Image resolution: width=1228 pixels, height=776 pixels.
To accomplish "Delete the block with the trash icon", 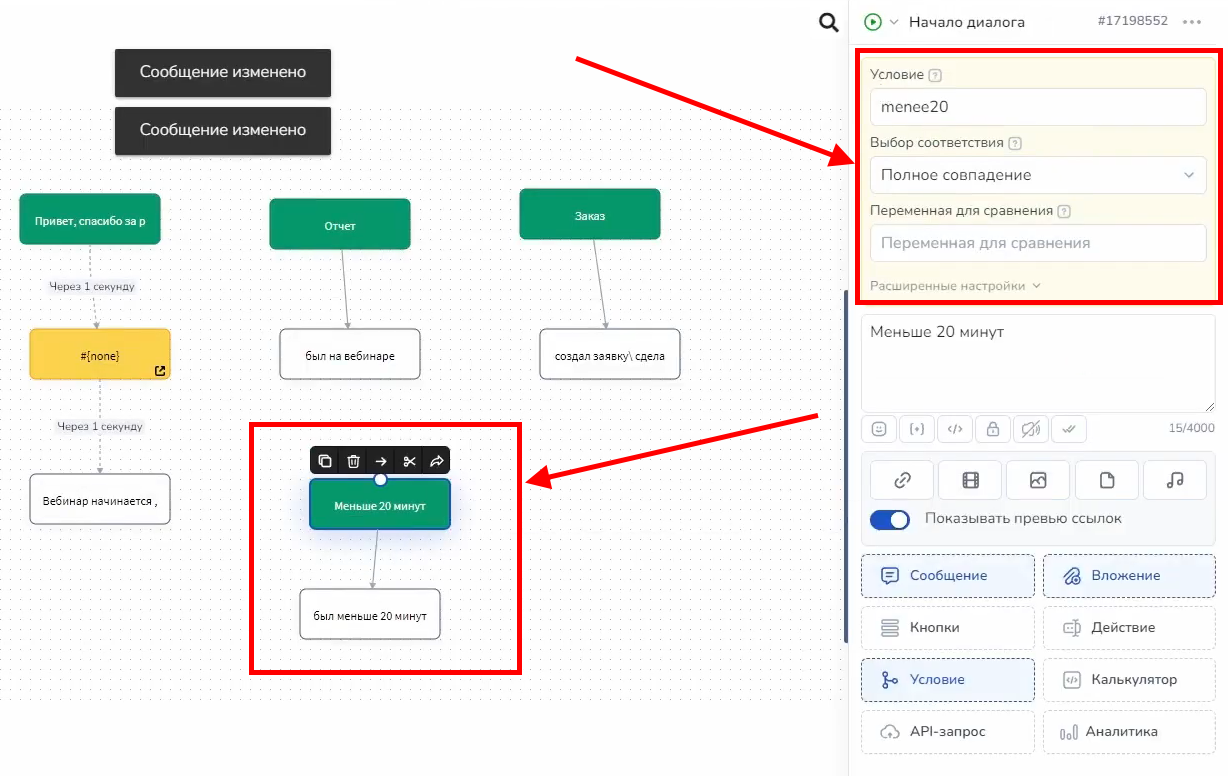I will pyautogui.click(x=353, y=461).
